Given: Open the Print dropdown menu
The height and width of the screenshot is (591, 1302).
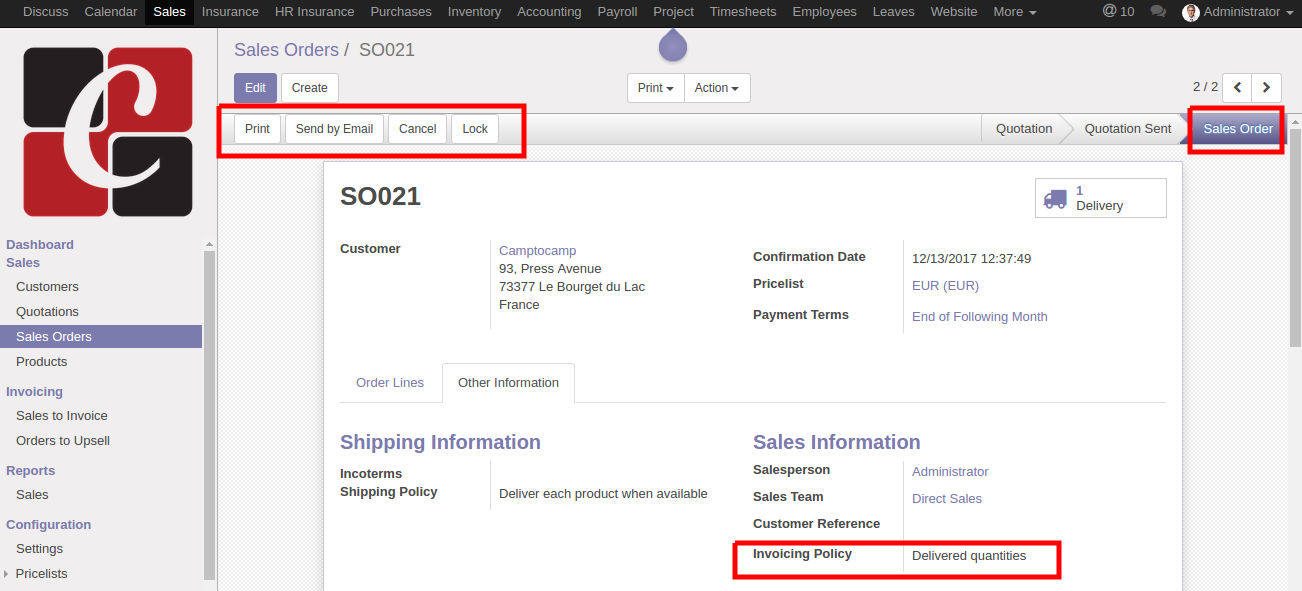Looking at the screenshot, I should click(656, 88).
